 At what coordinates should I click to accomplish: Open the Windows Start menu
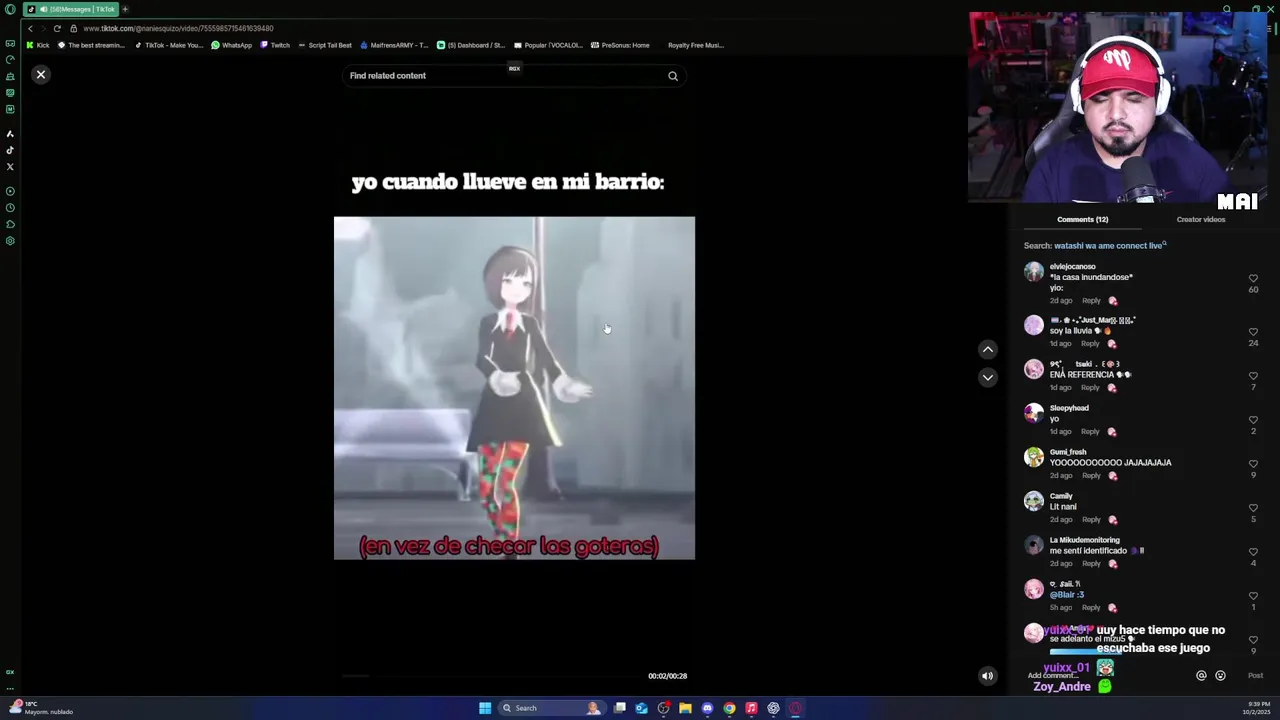pos(485,708)
